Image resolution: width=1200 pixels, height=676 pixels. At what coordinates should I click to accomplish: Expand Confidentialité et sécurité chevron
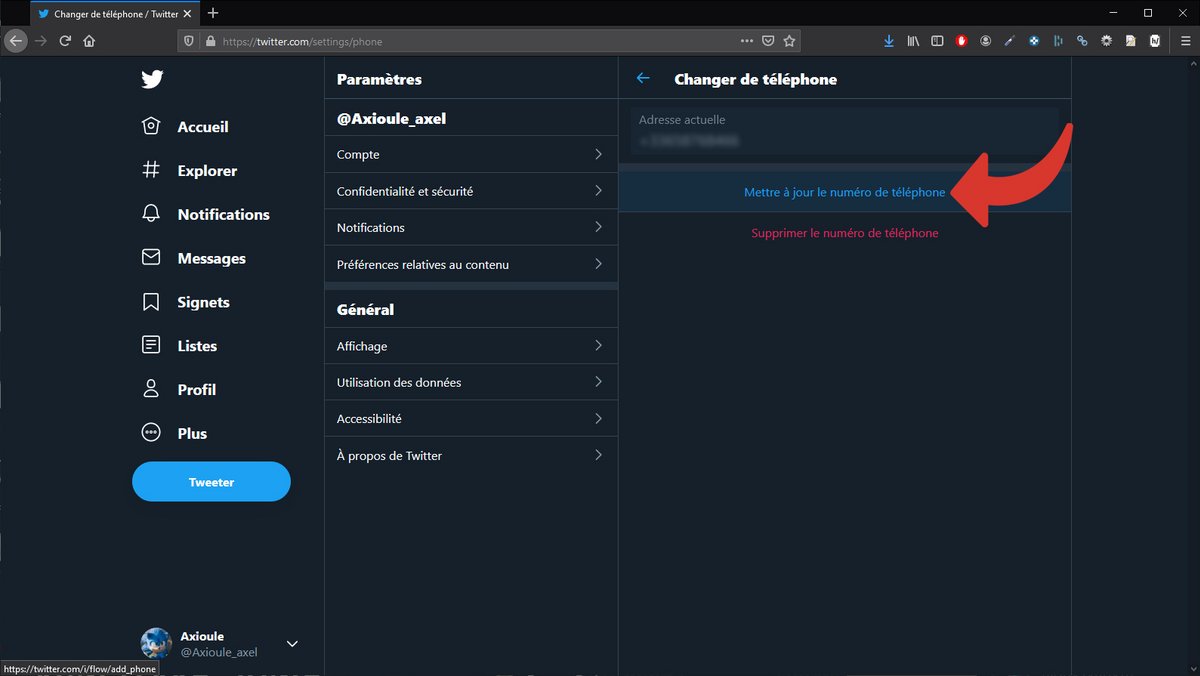598,190
